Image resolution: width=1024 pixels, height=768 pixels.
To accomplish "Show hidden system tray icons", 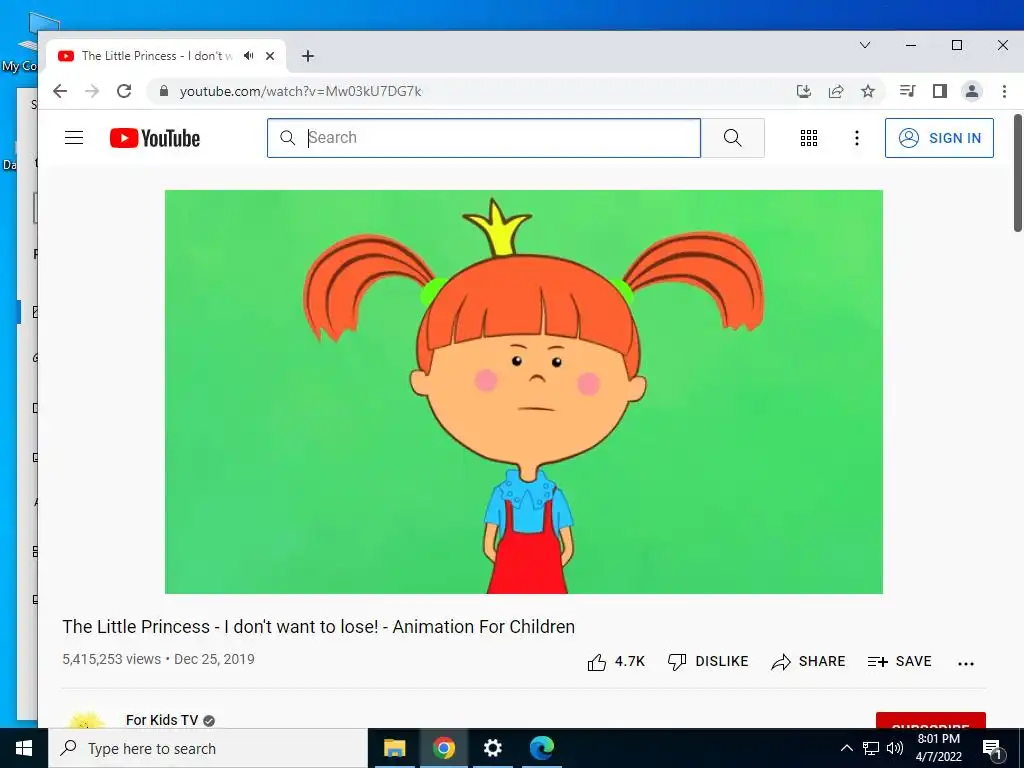I will [846, 748].
